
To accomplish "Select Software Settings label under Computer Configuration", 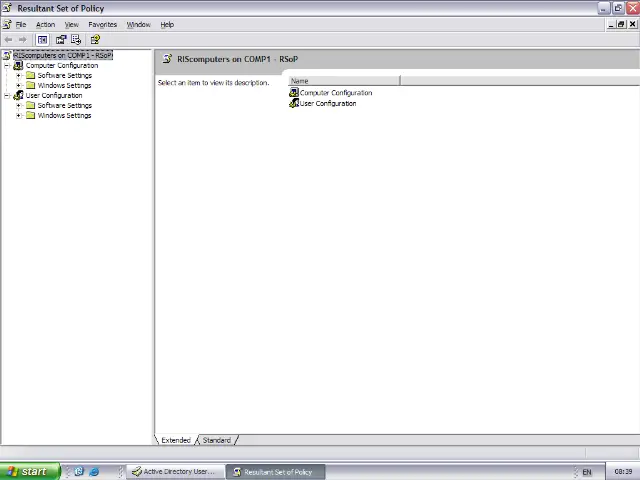I will (x=64, y=76).
